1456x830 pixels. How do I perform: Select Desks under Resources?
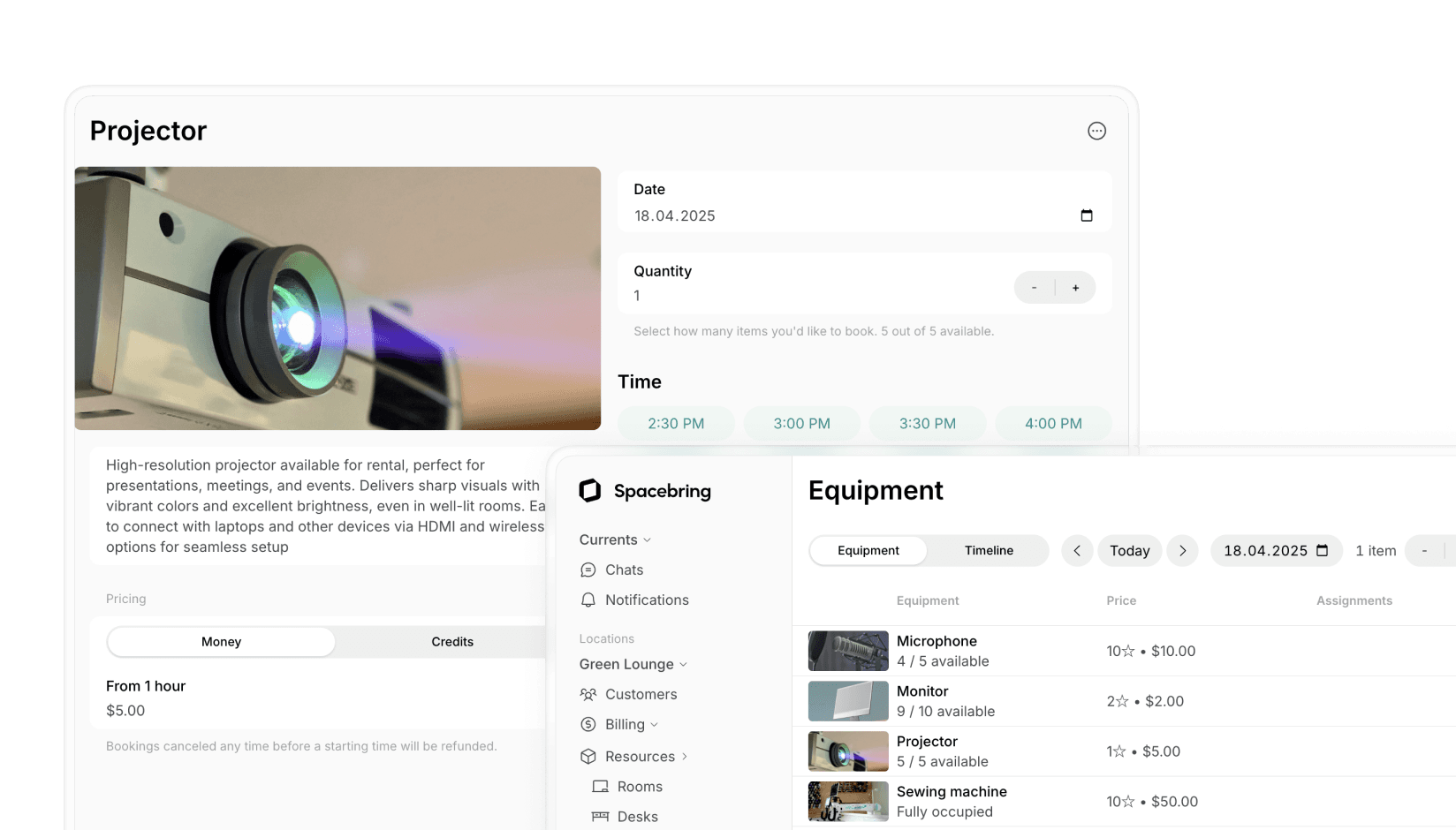638,816
